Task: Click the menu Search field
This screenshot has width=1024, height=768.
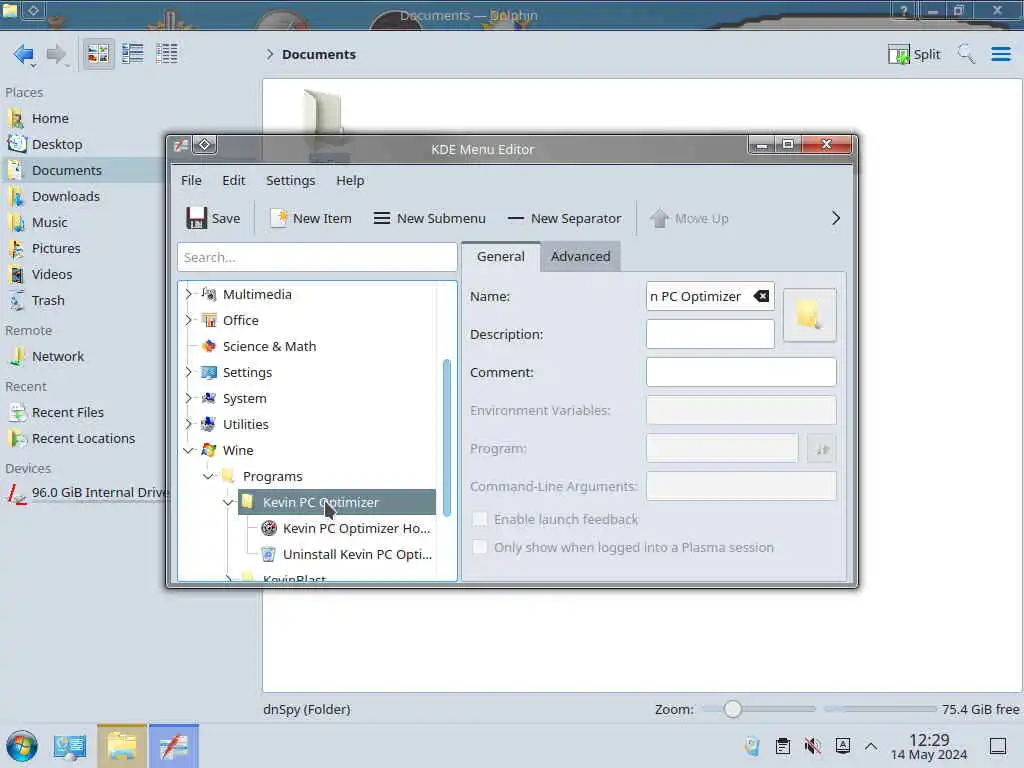Action: coord(317,257)
